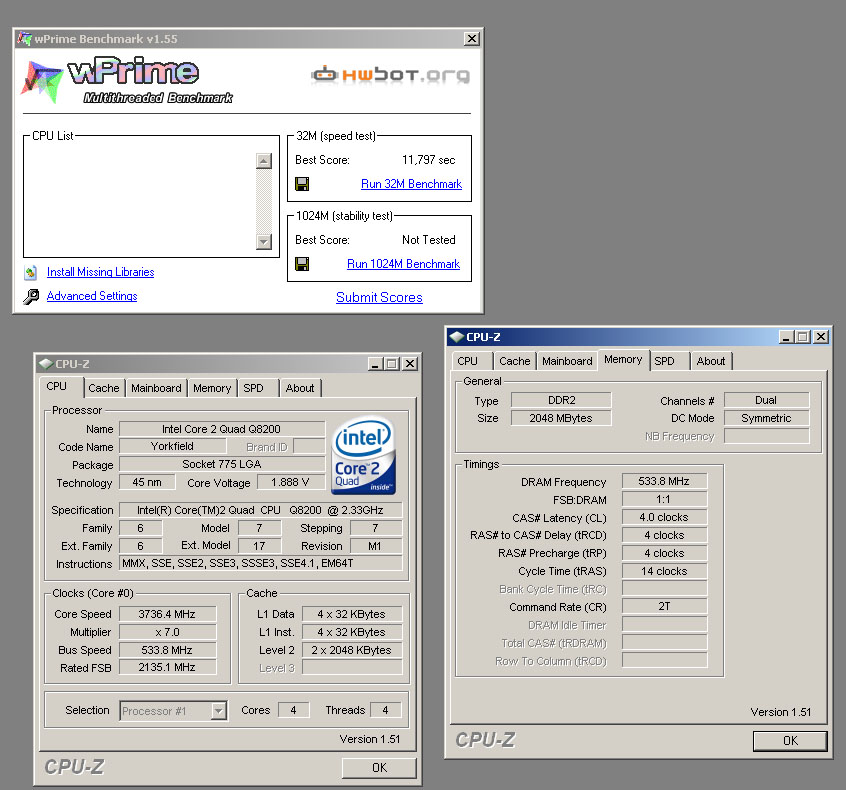The image size is (846, 790).
Task: Click the Intel Core 2 Quad badge
Action: (364, 455)
